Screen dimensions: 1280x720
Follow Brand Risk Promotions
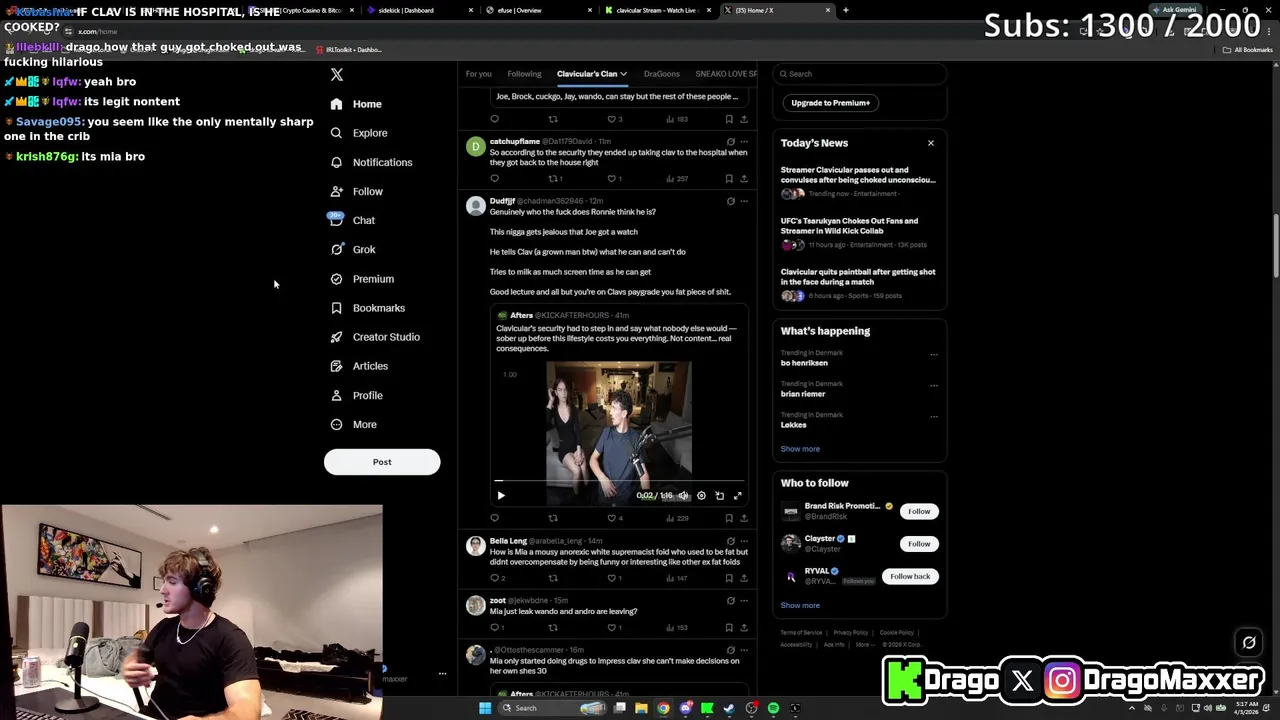click(x=919, y=511)
